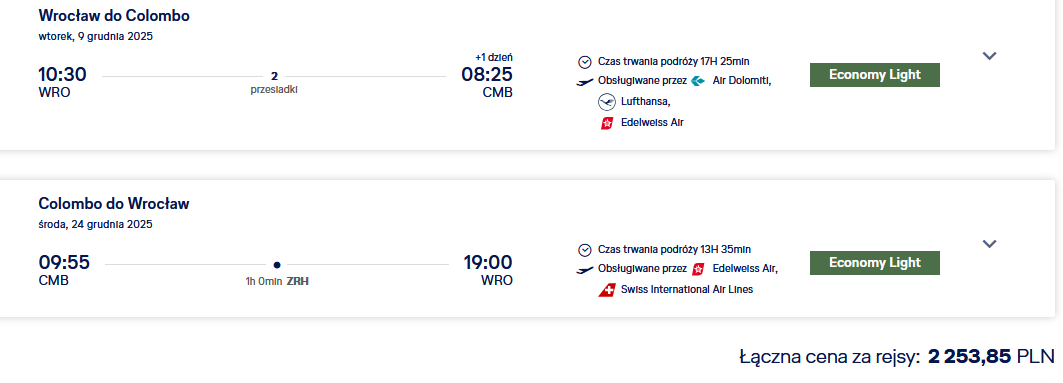Click the outbound travel duration clock icon

pyautogui.click(x=584, y=62)
